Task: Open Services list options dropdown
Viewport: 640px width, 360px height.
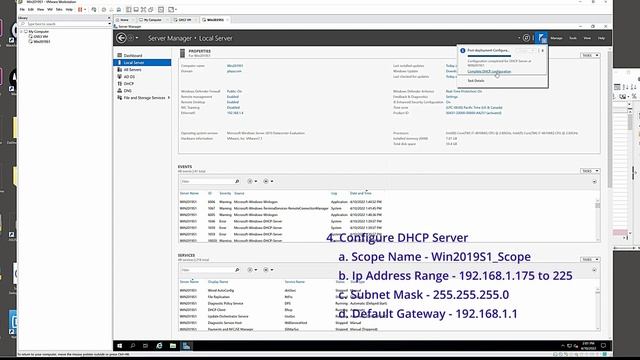Action: click(x=252, y=270)
